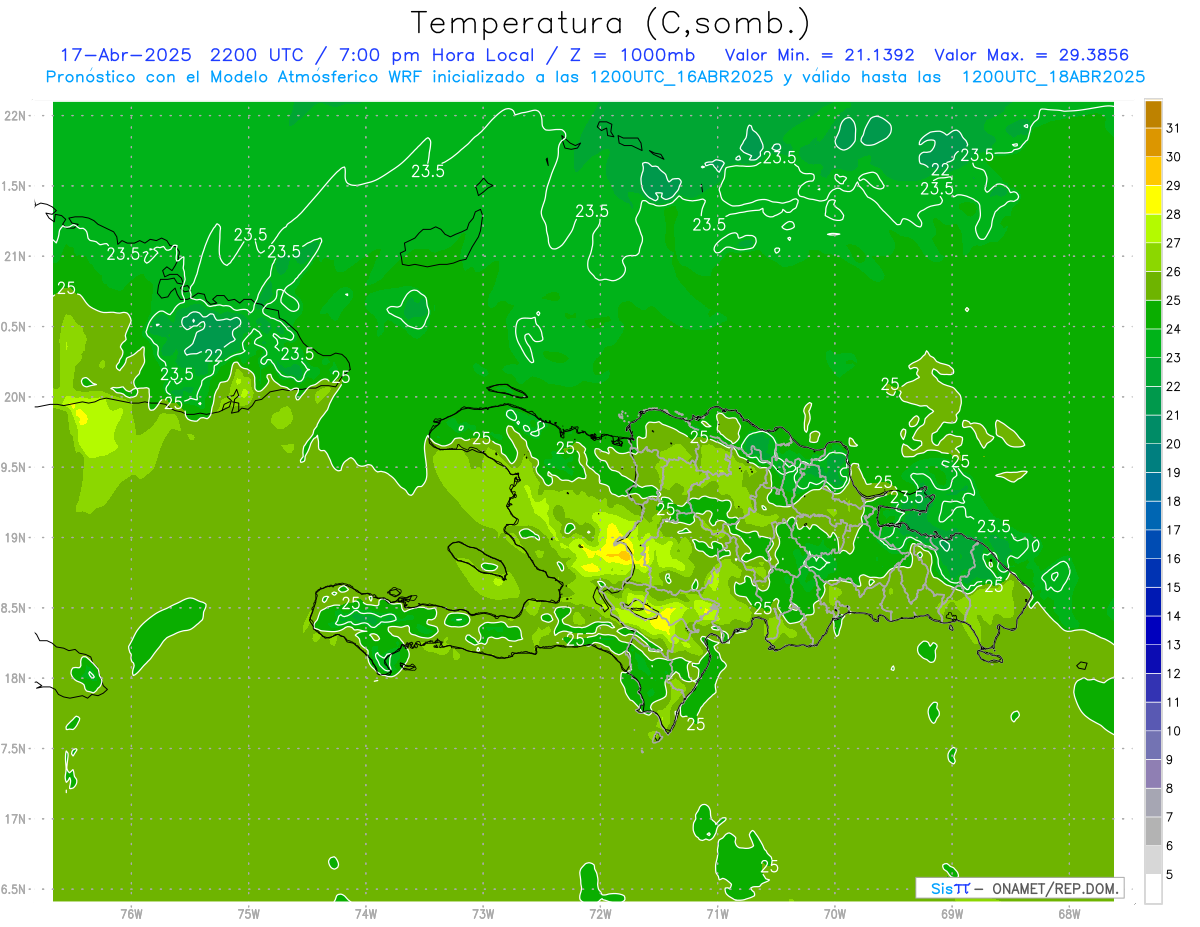1200x927 pixels.
Task: Click the '72W' longitude label
Action: click(x=599, y=913)
